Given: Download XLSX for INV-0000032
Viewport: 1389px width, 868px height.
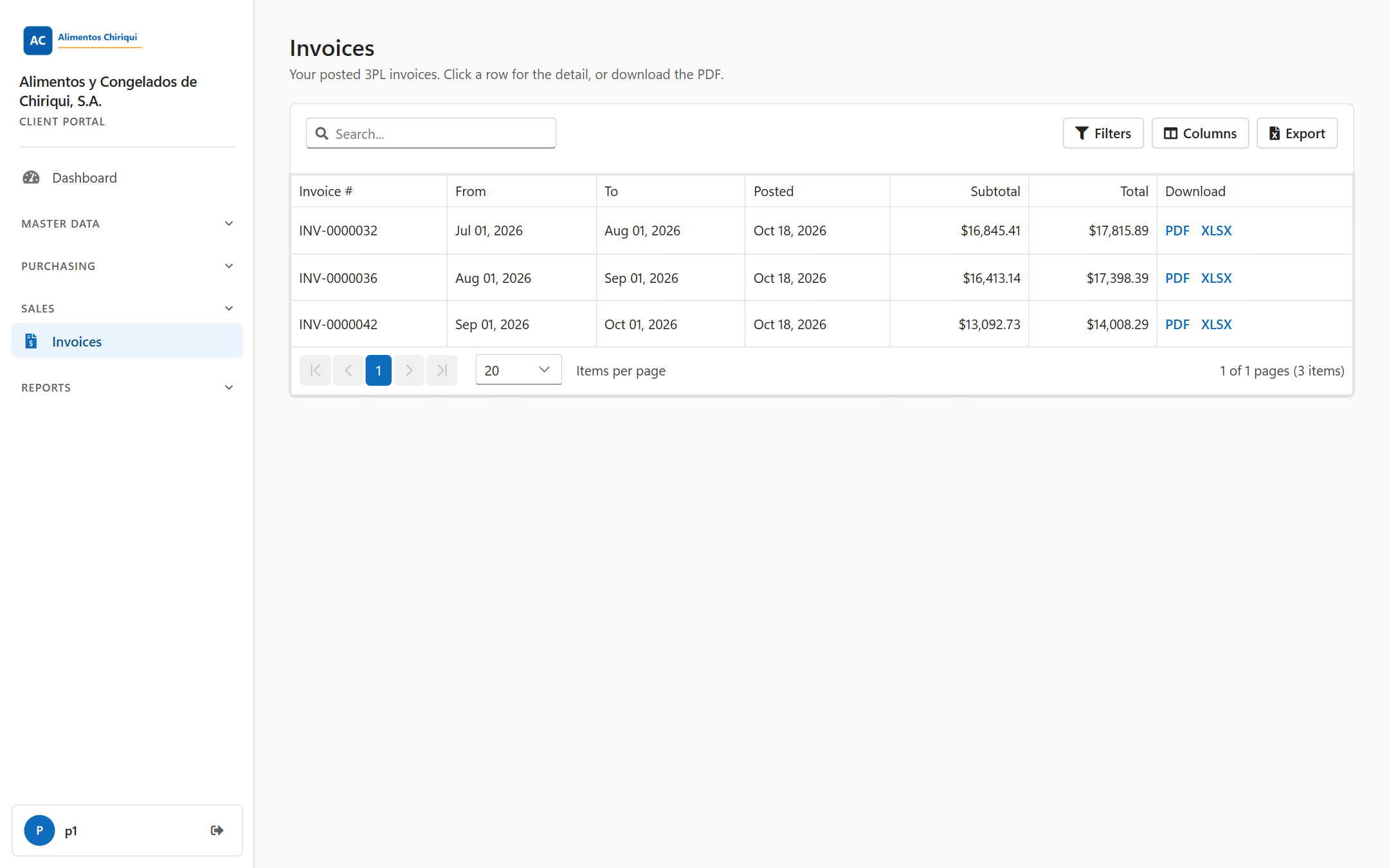Looking at the screenshot, I should tap(1216, 230).
